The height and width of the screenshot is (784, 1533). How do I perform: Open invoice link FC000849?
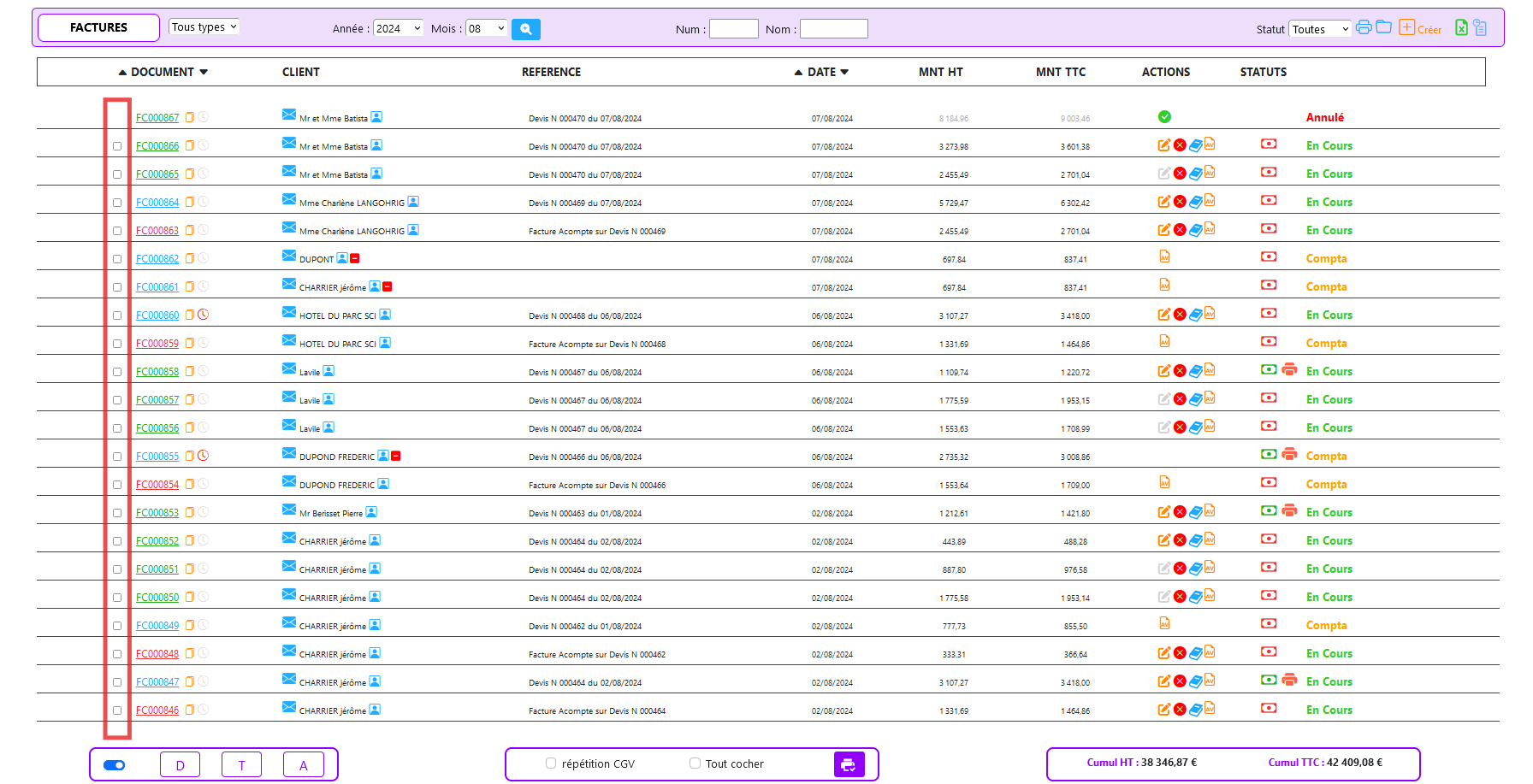(x=157, y=626)
